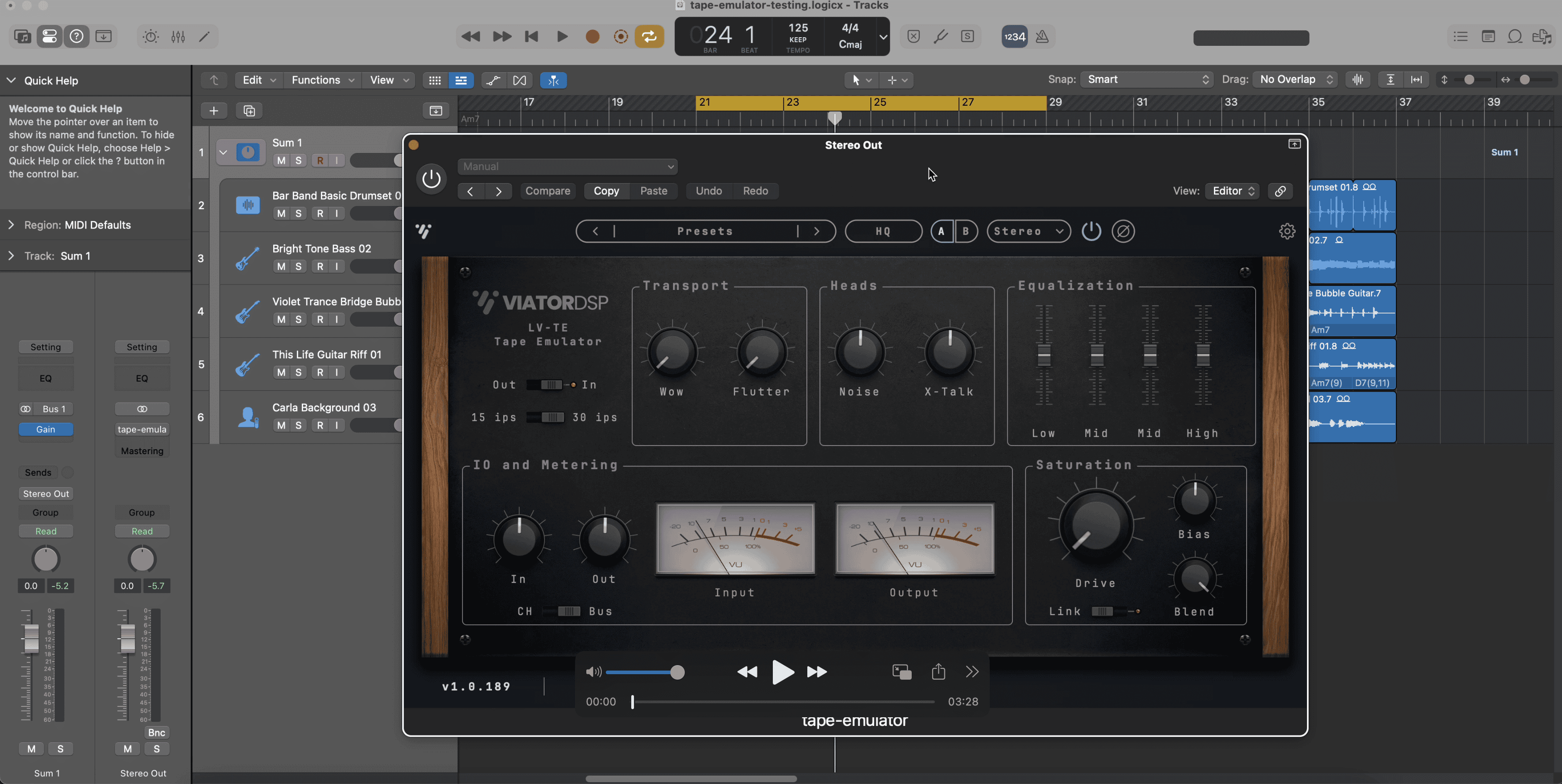The width and height of the screenshot is (1562, 784).
Task: Open the View menu in tracks area
Action: pyautogui.click(x=388, y=80)
